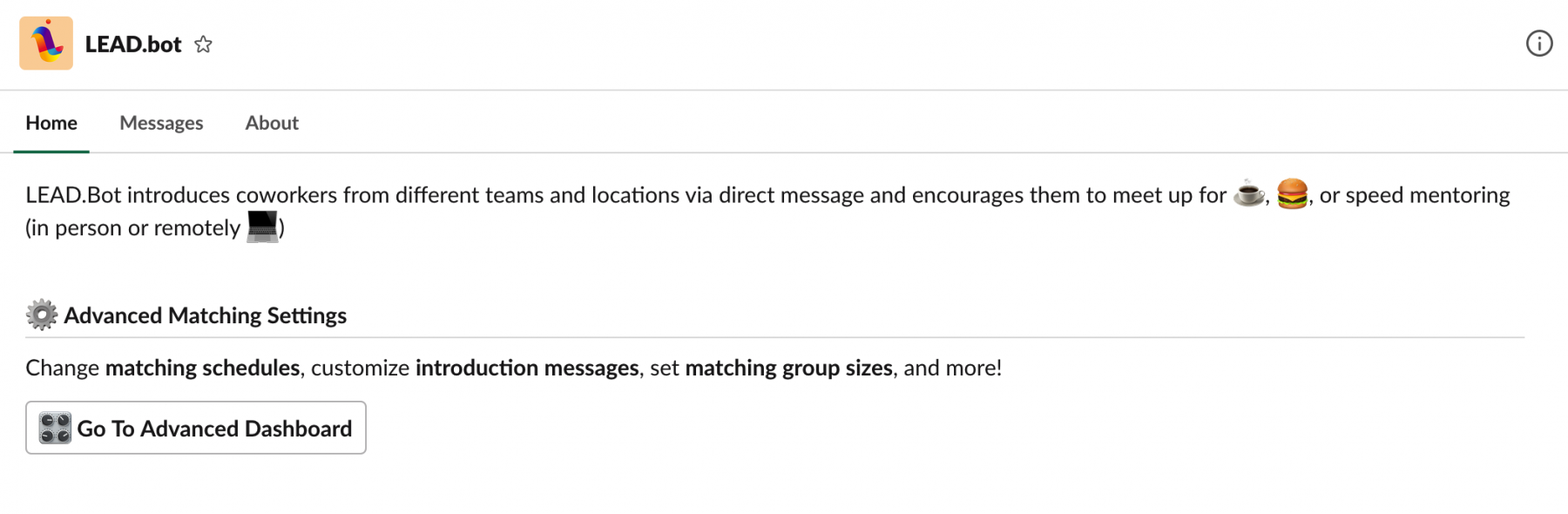
Task: Click the burger emoji
Action: 1292,193
